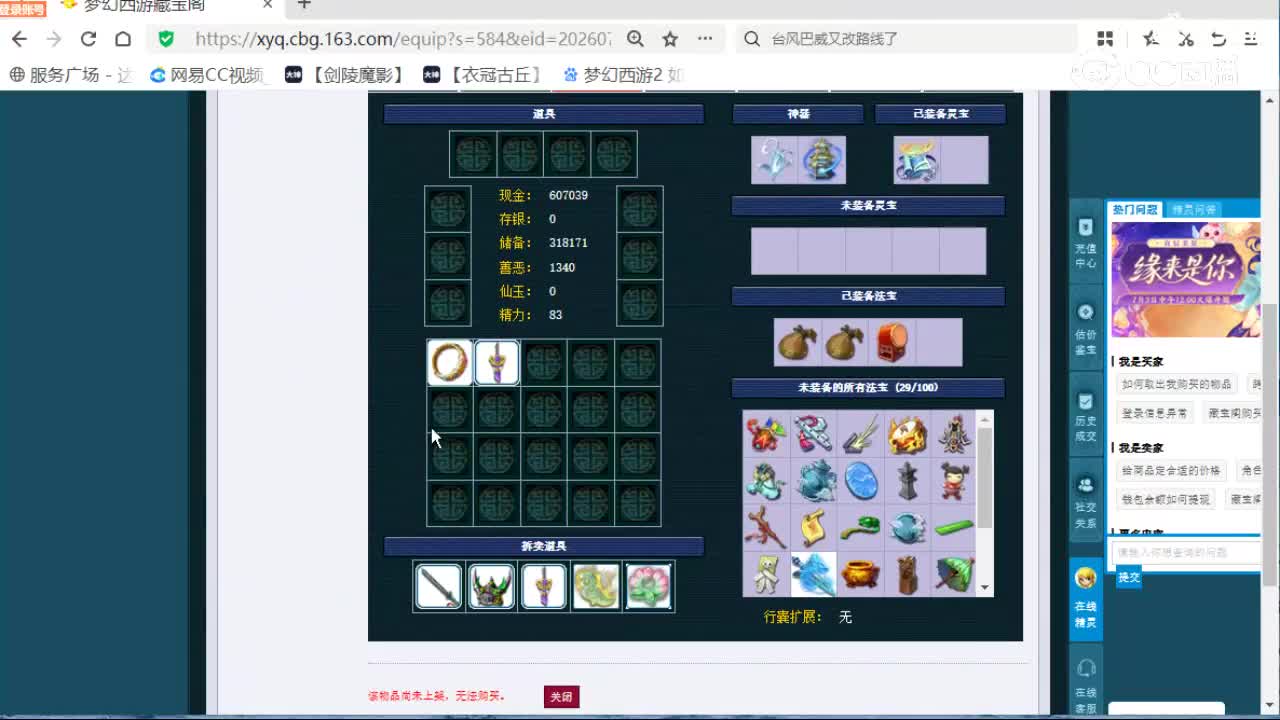Click the 登录账号 badge at top-left
This screenshot has height=720, width=1280.
tap(22, 9)
